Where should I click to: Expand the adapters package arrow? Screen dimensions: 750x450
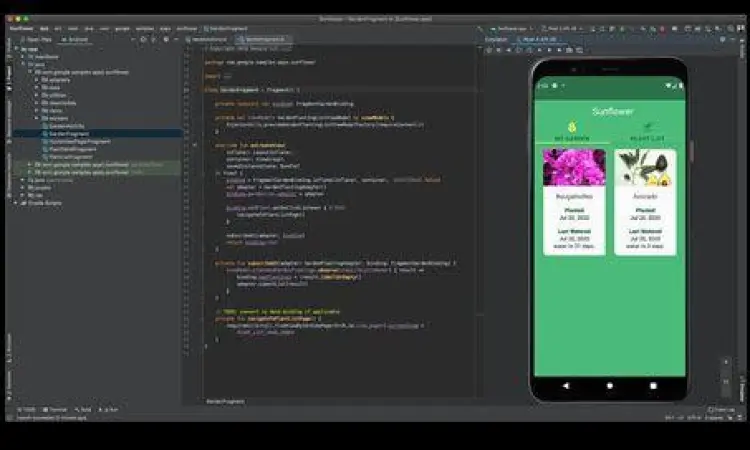coord(37,80)
